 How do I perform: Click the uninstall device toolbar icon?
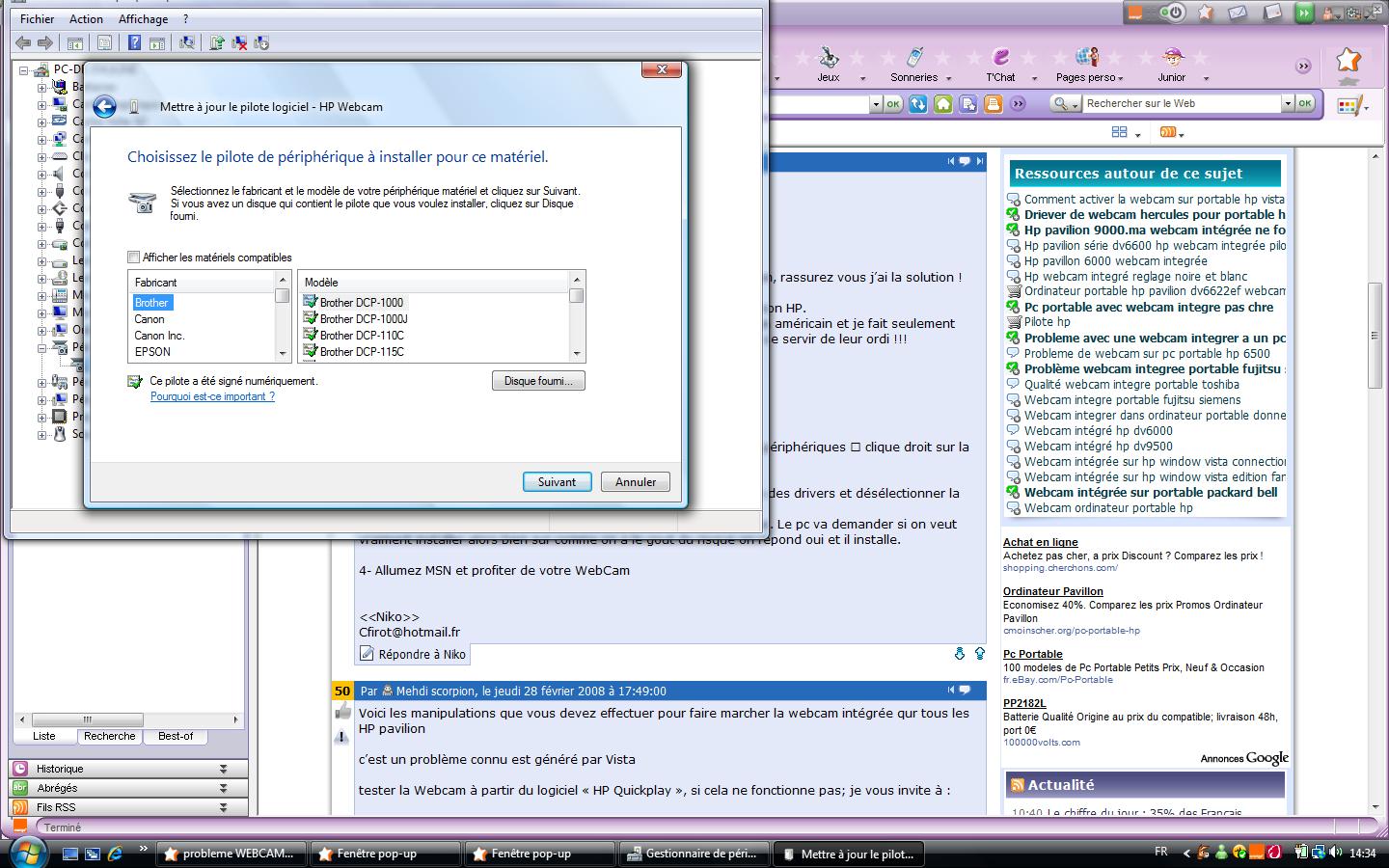(x=239, y=42)
